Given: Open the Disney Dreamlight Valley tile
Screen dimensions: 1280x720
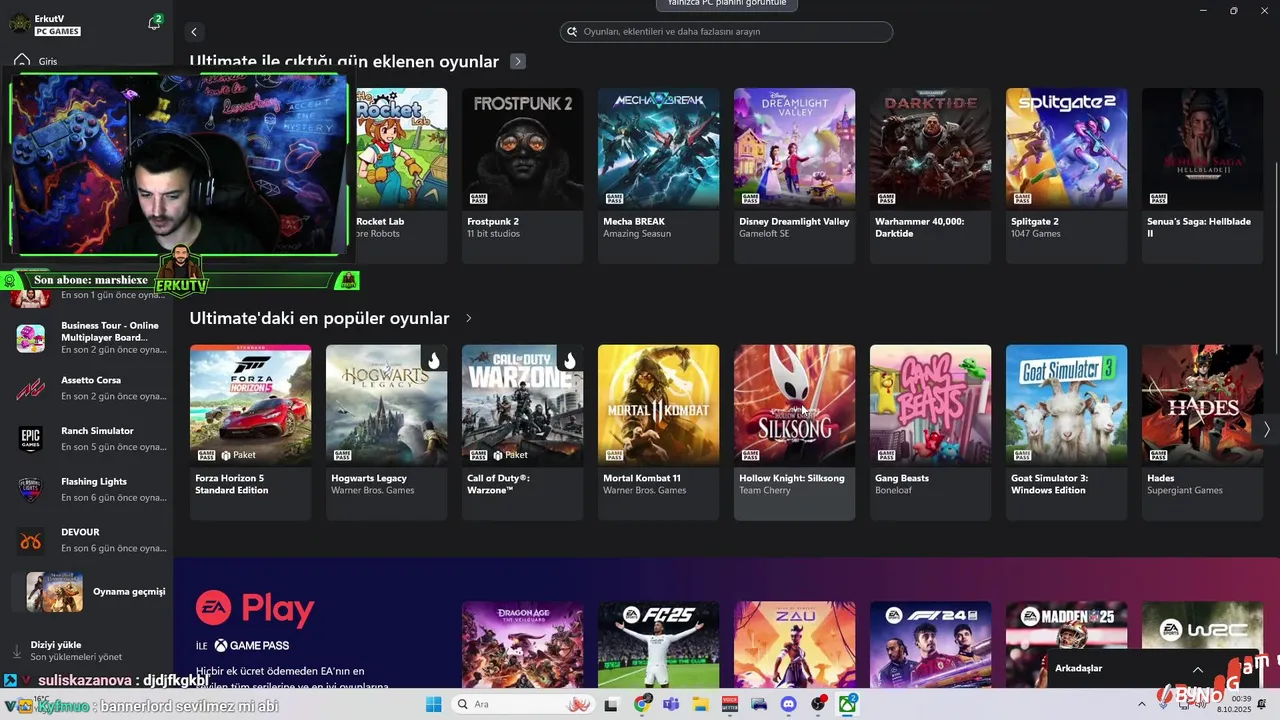Looking at the screenshot, I should [794, 175].
